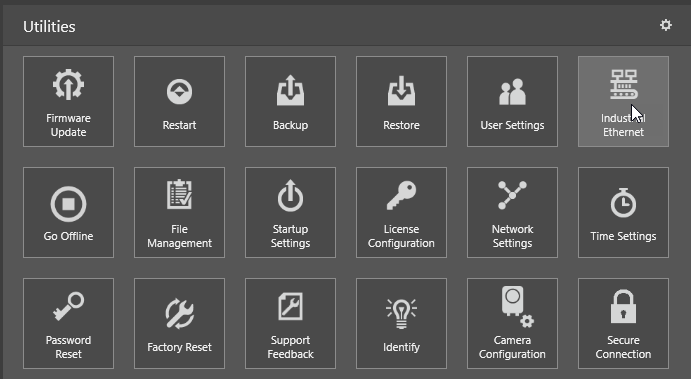691x379 pixels.
Task: Select the Industrial Ethernet tile
Action: 624,101
